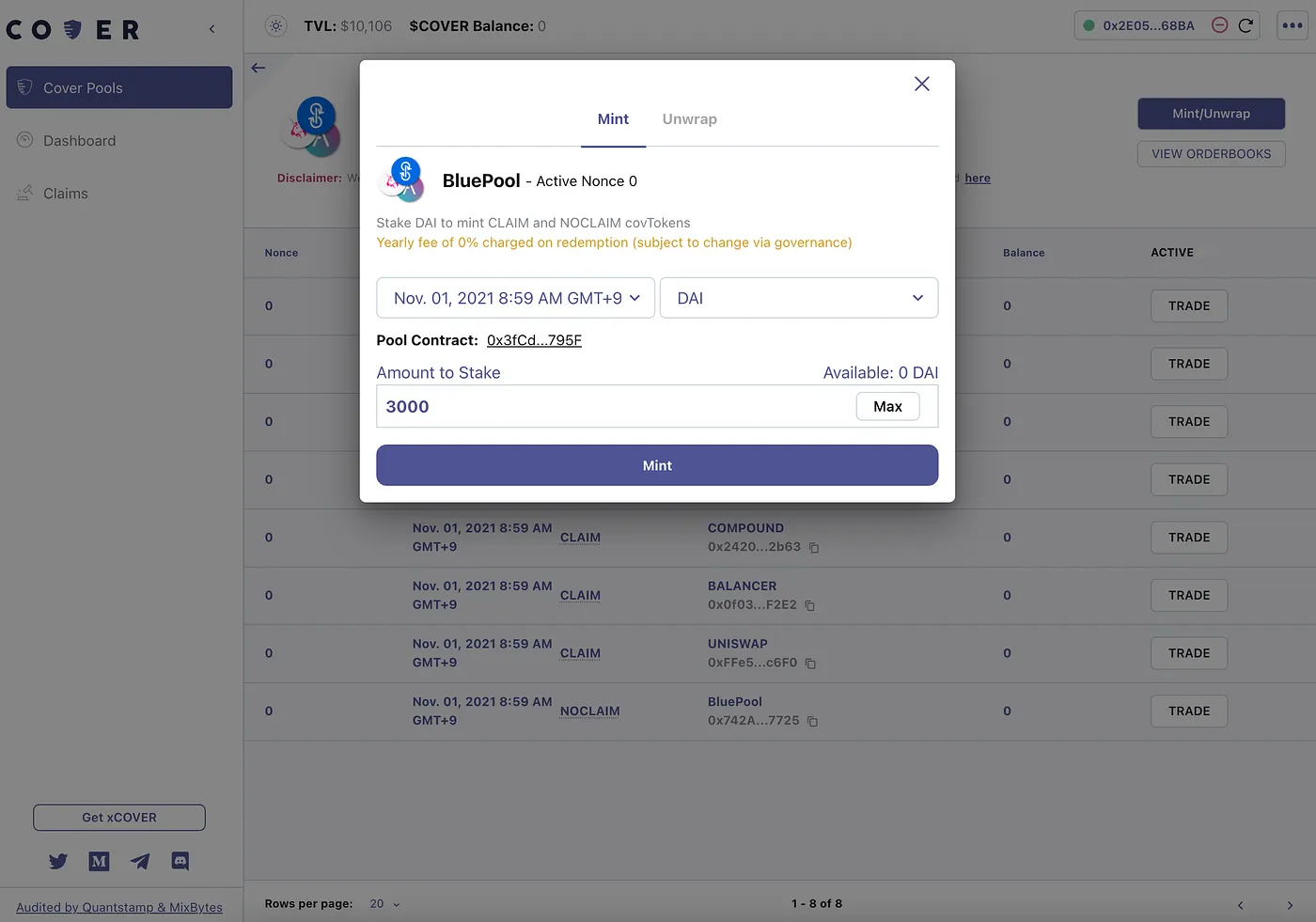
Task: Collapse the sidebar with the chevron
Action: pyautogui.click(x=211, y=29)
